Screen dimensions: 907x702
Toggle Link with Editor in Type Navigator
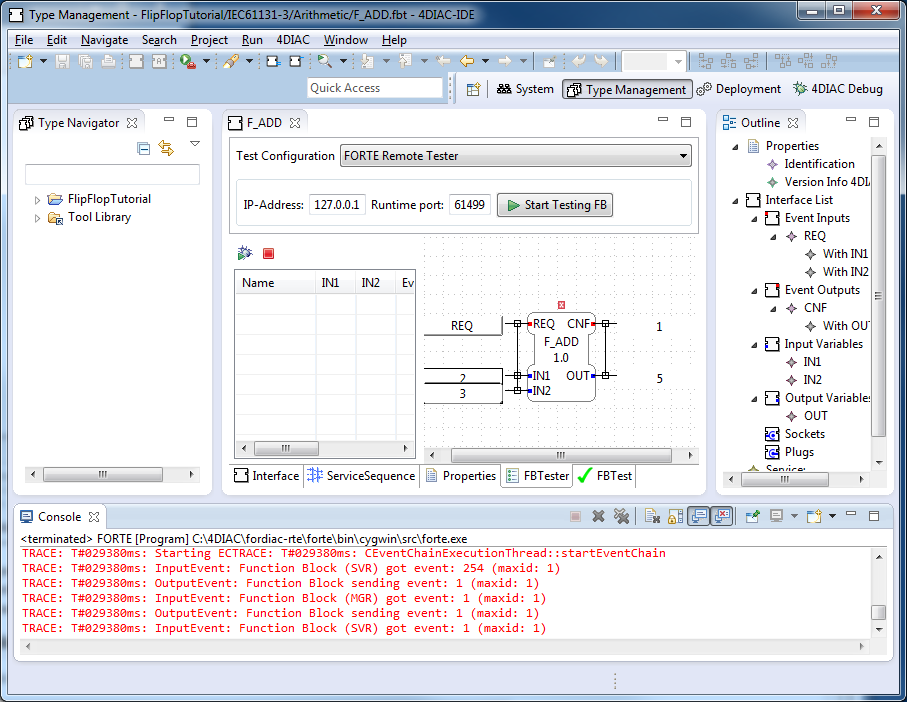[166, 149]
